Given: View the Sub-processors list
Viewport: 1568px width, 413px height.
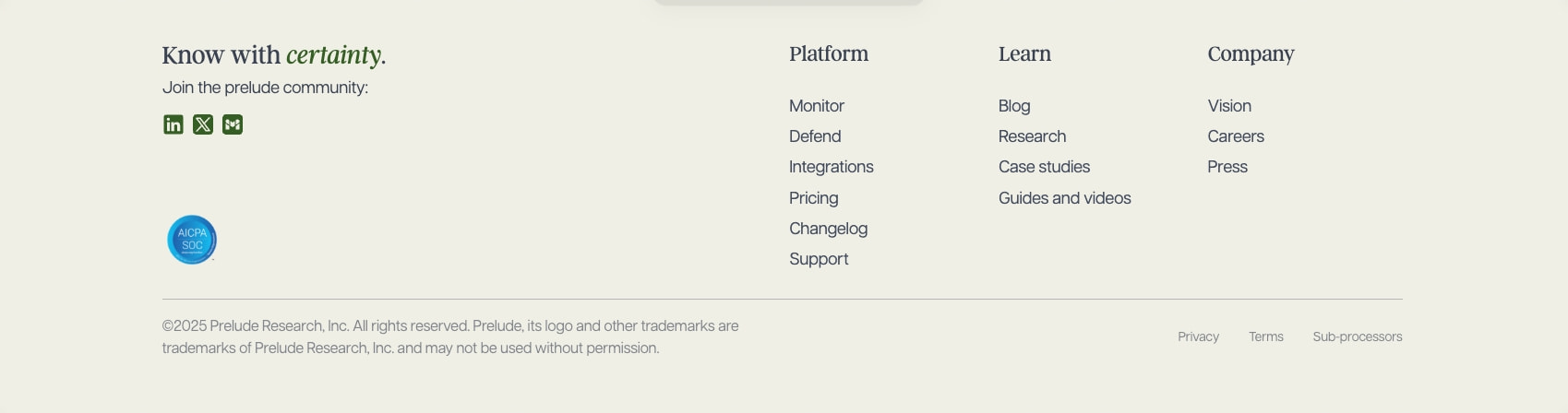Looking at the screenshot, I should (1358, 336).
